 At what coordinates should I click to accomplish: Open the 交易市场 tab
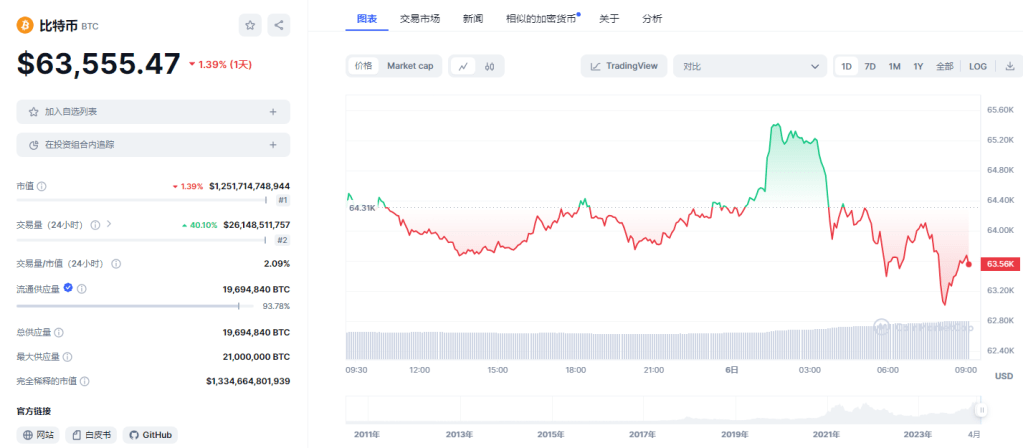tap(419, 19)
